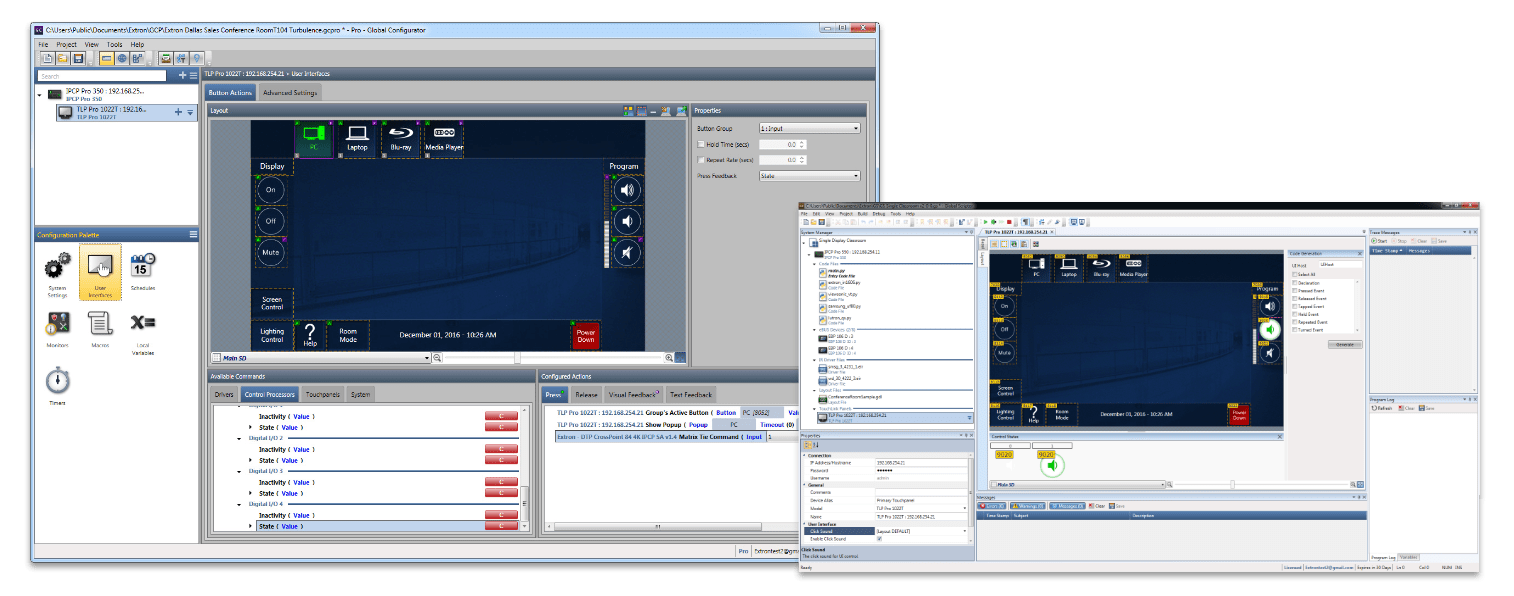Click Start in Trace Messages panel
Image resolution: width=1514 pixels, height=596 pixels.
point(1380,241)
